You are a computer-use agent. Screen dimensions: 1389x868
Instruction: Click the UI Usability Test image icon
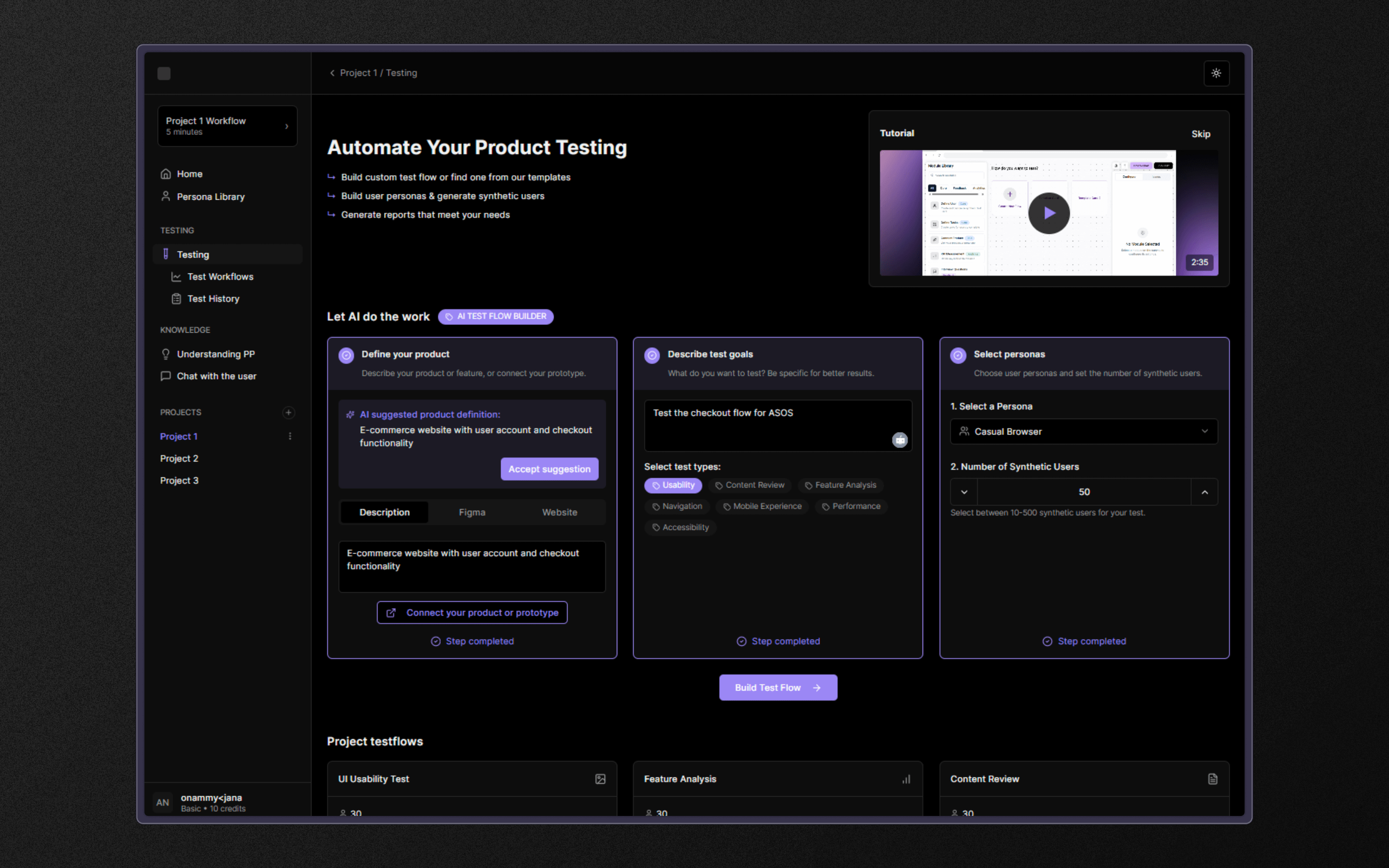(x=600, y=779)
